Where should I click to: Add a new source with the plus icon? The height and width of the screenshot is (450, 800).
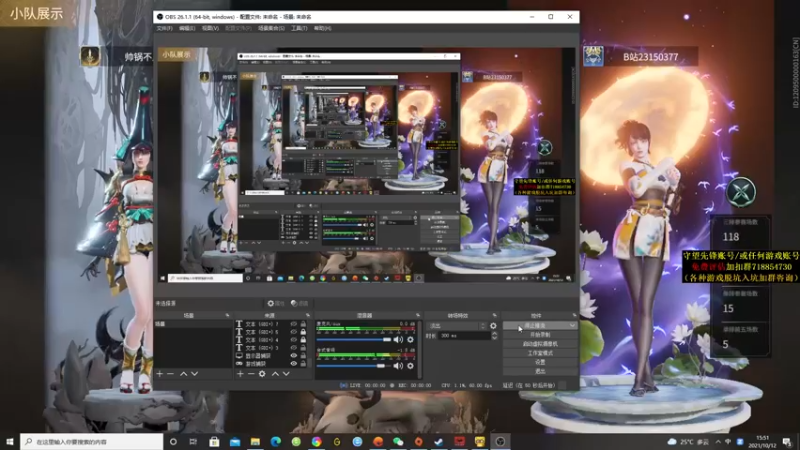pyautogui.click(x=240, y=374)
